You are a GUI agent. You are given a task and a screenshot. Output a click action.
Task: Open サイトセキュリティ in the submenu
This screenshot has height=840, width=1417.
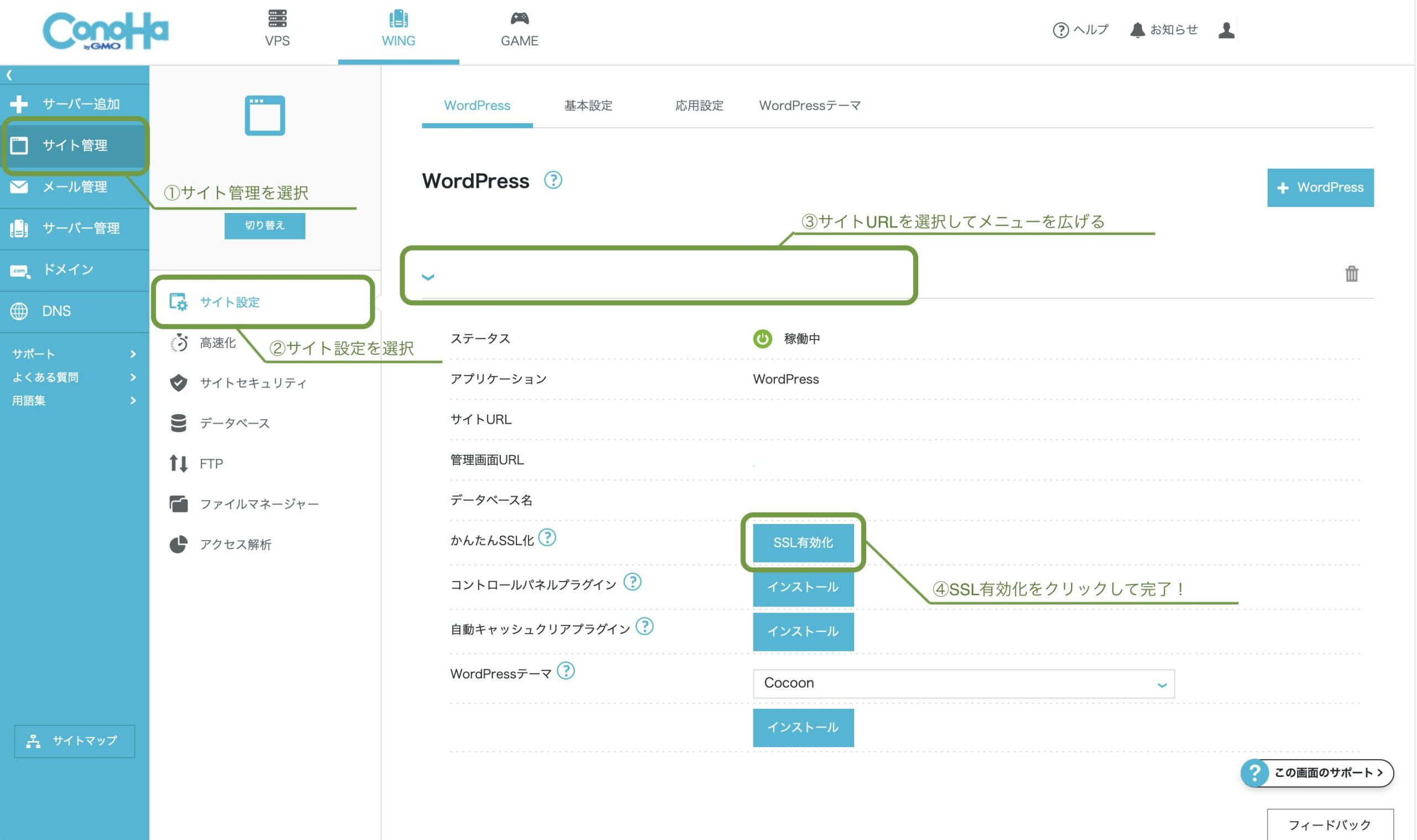pyautogui.click(x=238, y=382)
